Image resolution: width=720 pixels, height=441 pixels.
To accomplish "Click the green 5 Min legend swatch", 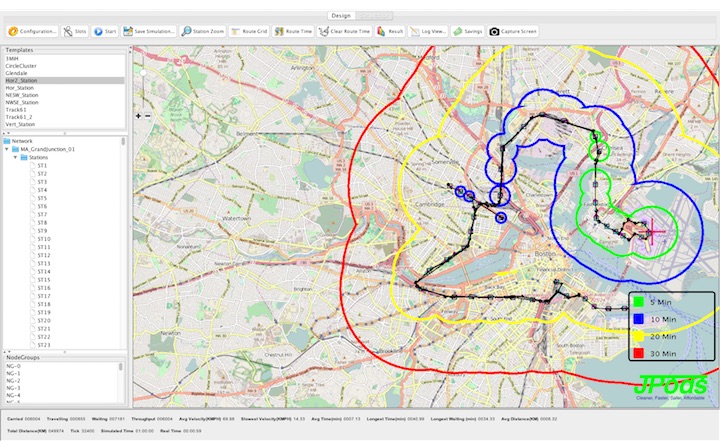I will coord(638,302).
